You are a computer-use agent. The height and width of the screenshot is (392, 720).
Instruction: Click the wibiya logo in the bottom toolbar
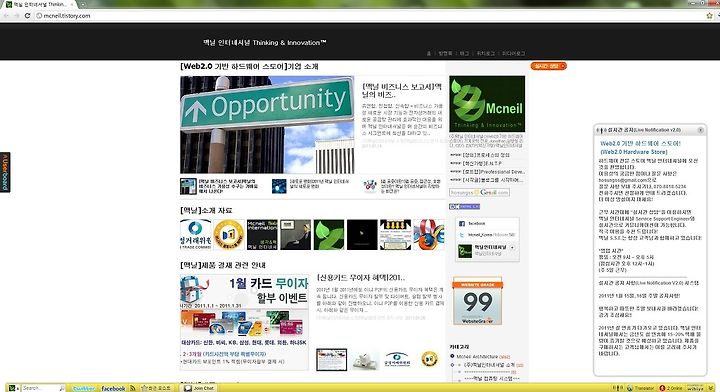(695, 388)
